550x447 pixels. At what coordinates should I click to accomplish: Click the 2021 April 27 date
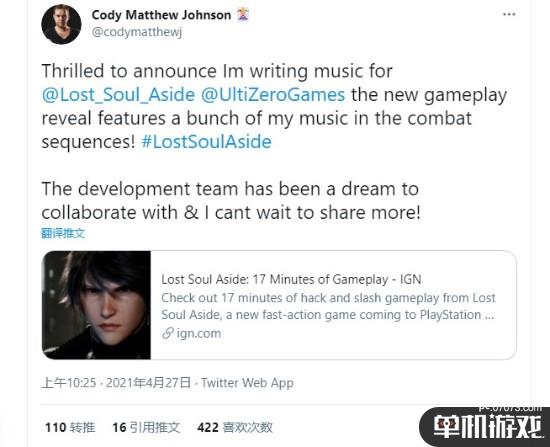pyautogui.click(x=148, y=382)
